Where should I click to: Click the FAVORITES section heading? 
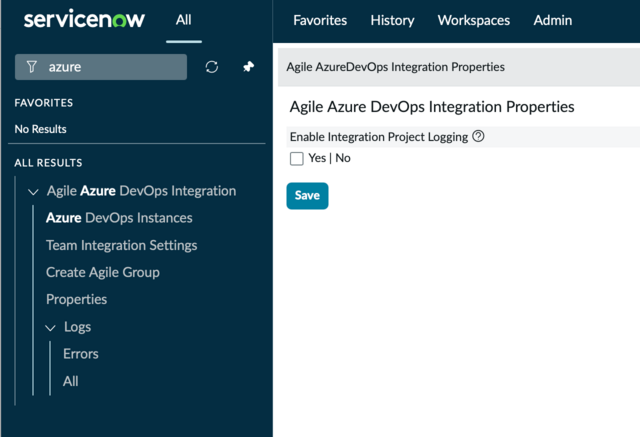point(44,103)
